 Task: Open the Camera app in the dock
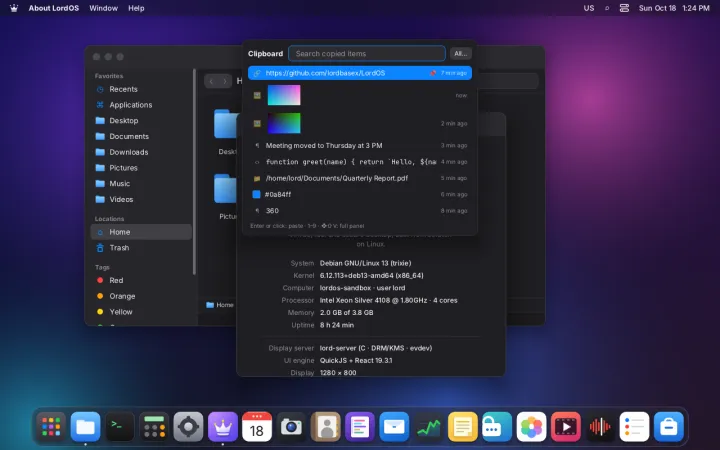coord(291,427)
